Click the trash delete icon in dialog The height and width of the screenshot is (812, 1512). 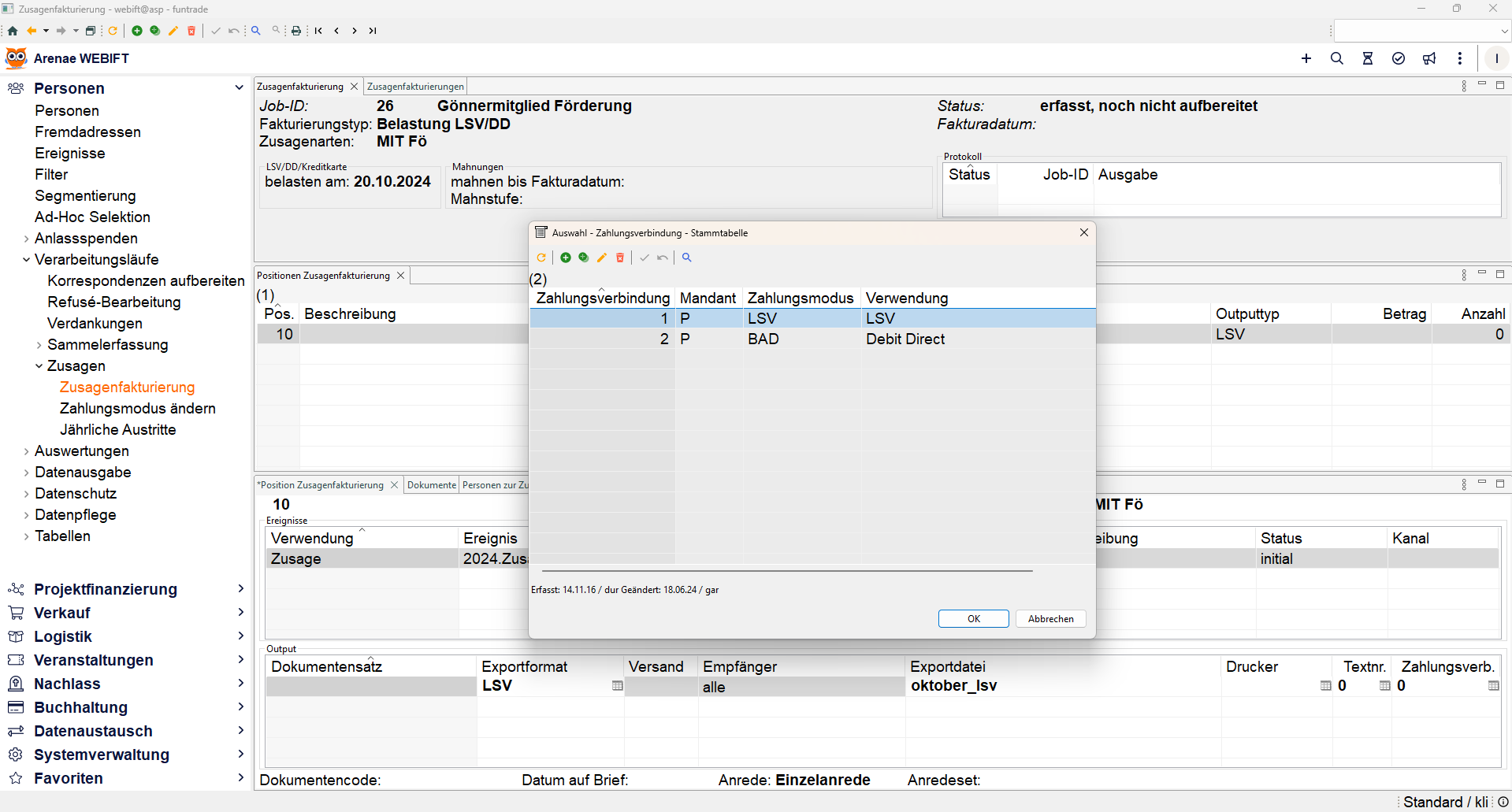[x=620, y=258]
